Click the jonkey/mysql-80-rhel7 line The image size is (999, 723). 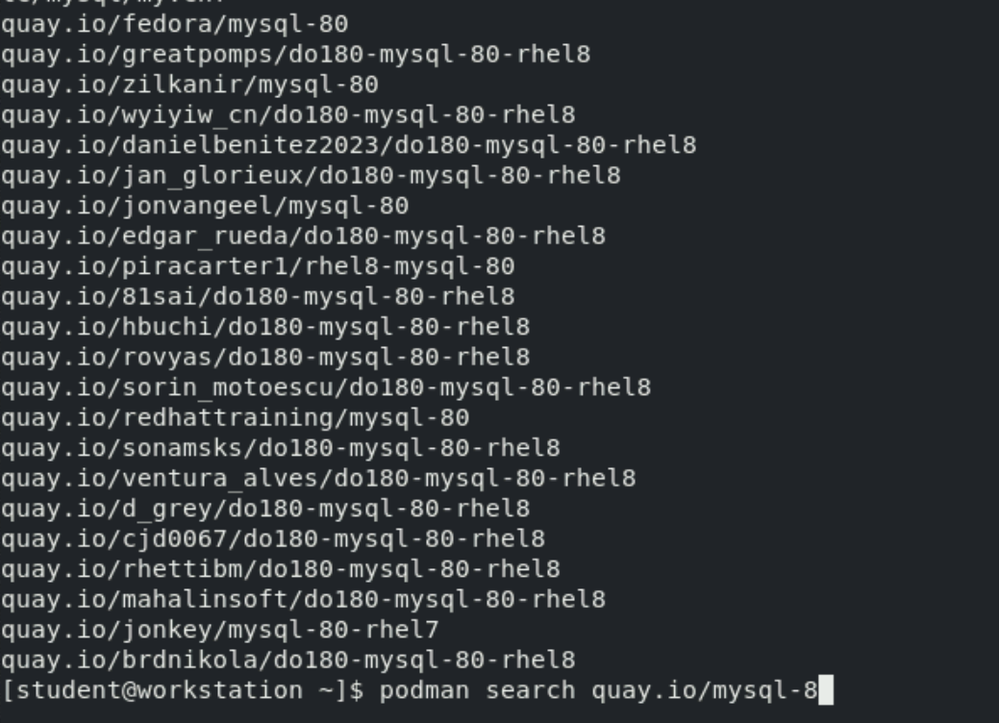[x=219, y=629]
